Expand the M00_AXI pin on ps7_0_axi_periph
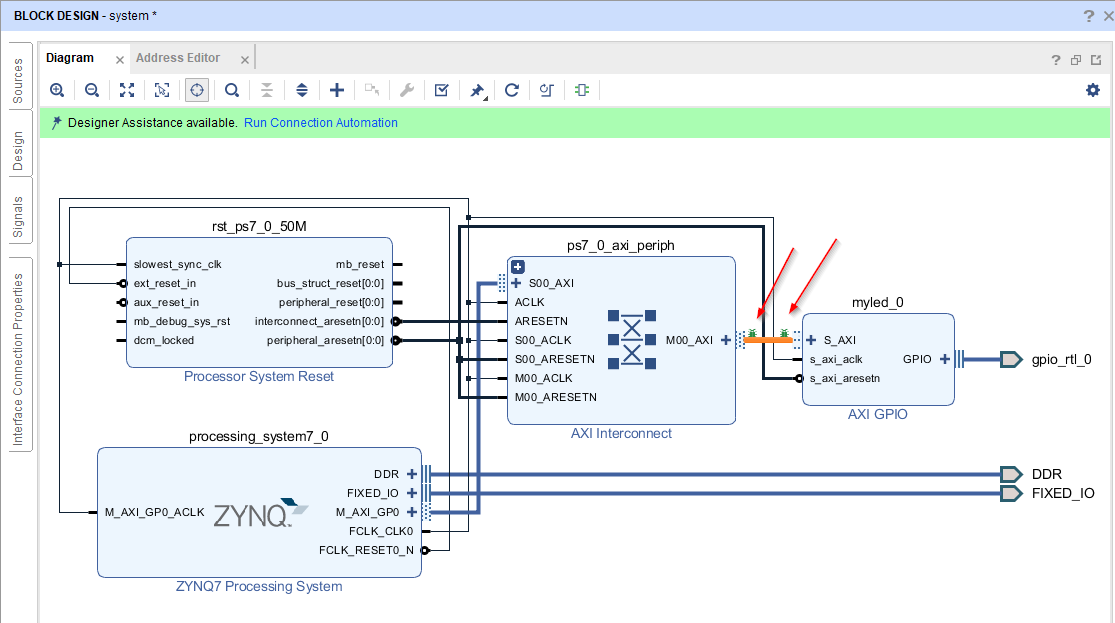 [726, 340]
